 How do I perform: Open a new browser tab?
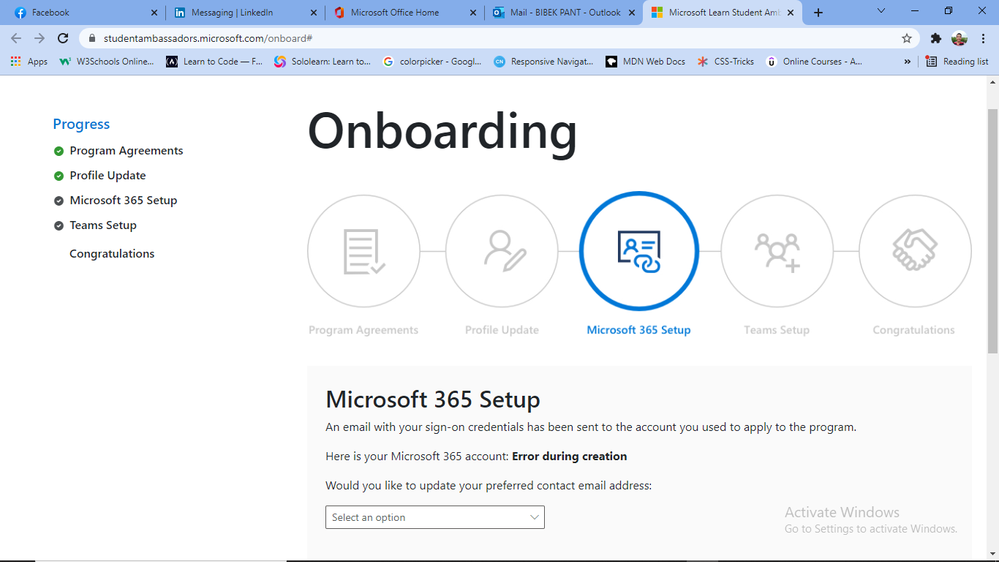tap(818, 13)
